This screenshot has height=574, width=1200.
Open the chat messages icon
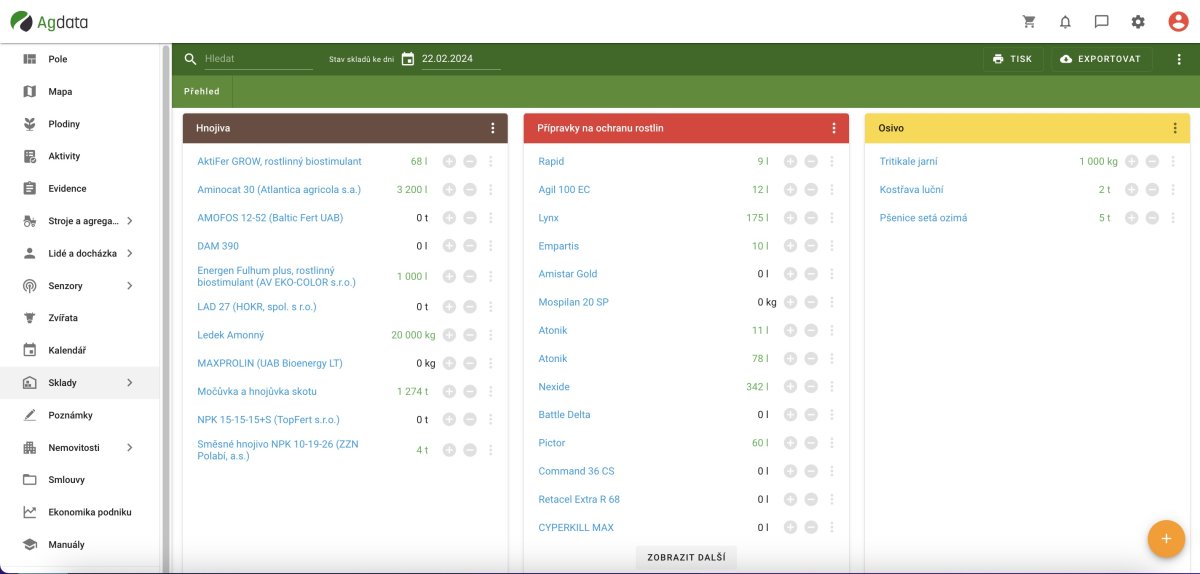click(x=1102, y=22)
